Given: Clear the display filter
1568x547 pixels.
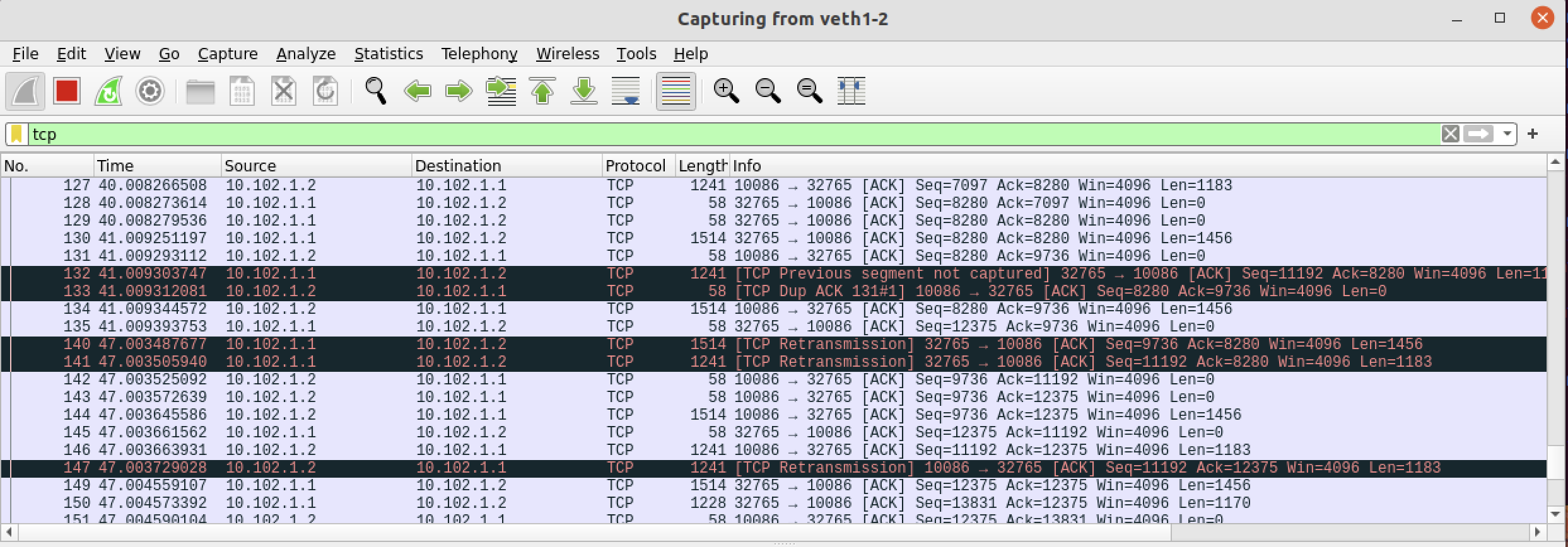Looking at the screenshot, I should pos(1450,134).
